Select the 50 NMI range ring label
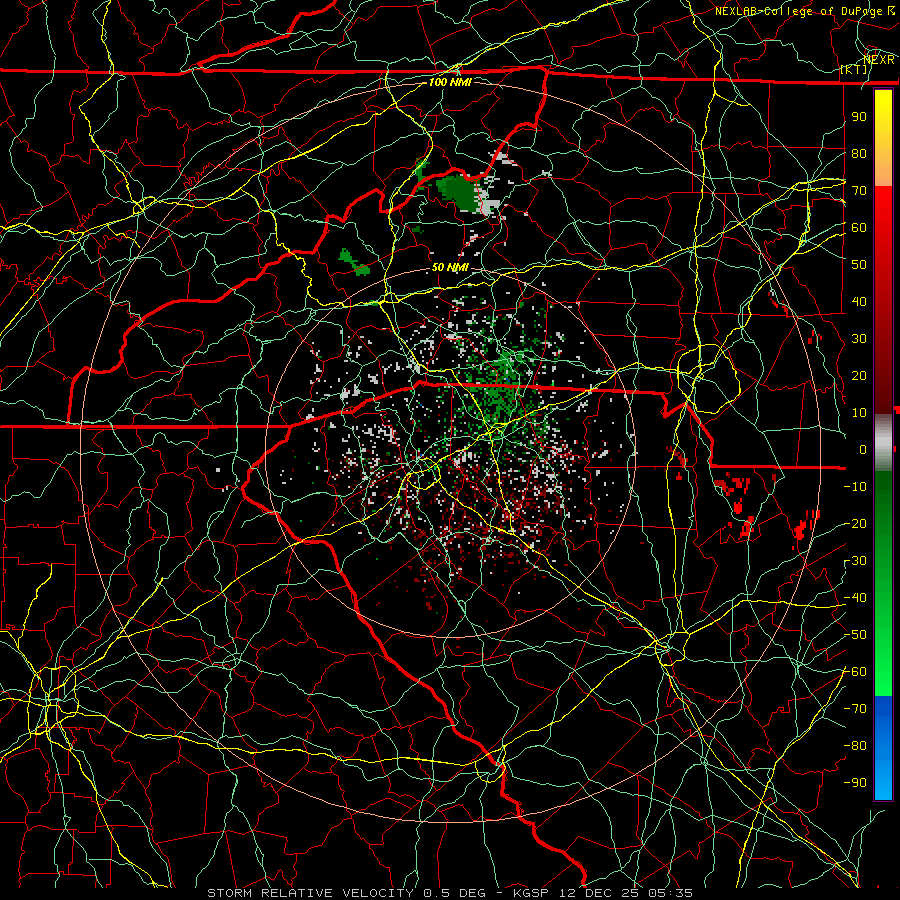The height and width of the screenshot is (900, 900). pos(450,267)
